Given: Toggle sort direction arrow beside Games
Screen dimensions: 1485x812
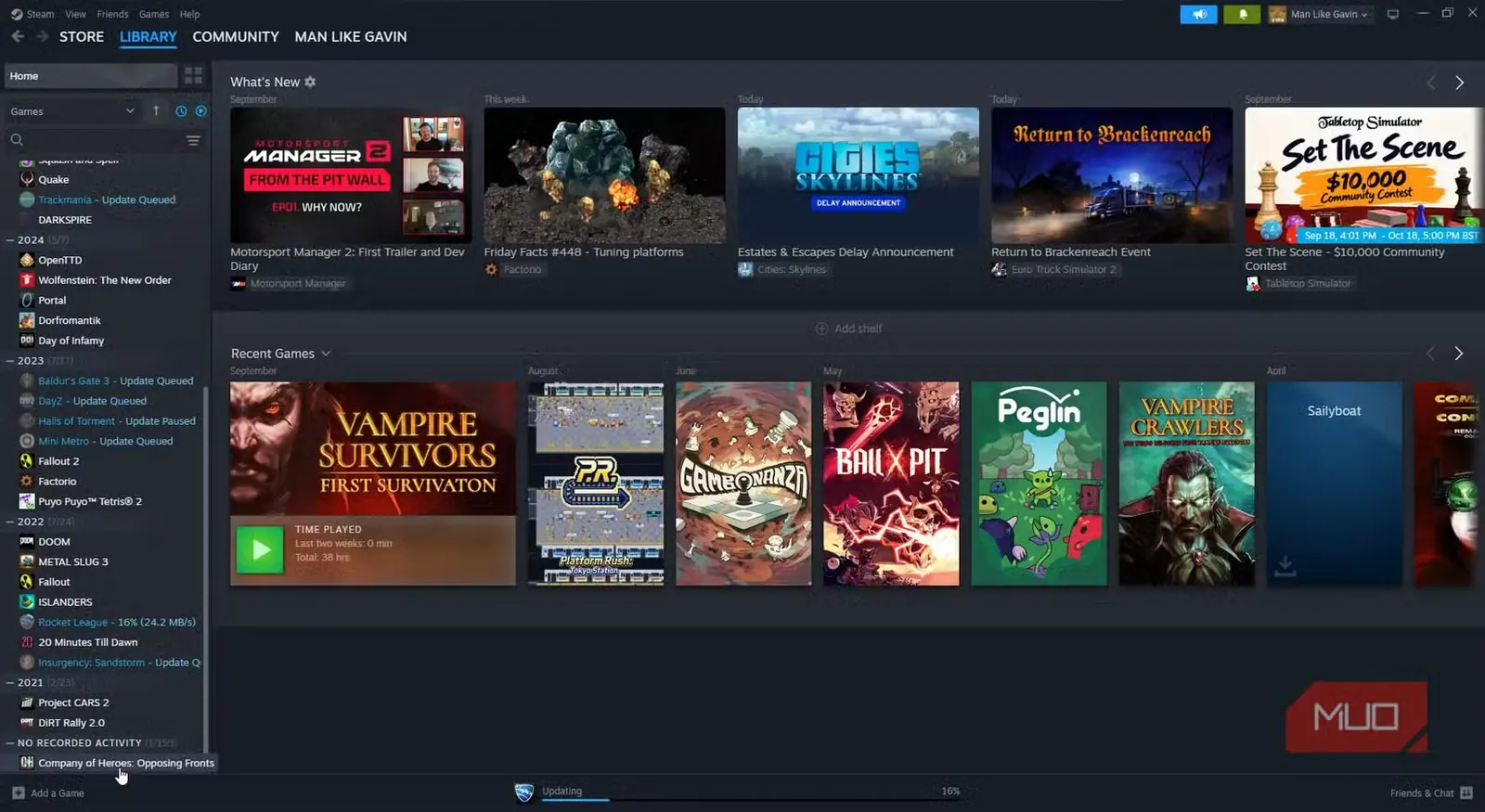Looking at the screenshot, I should pyautogui.click(x=156, y=111).
